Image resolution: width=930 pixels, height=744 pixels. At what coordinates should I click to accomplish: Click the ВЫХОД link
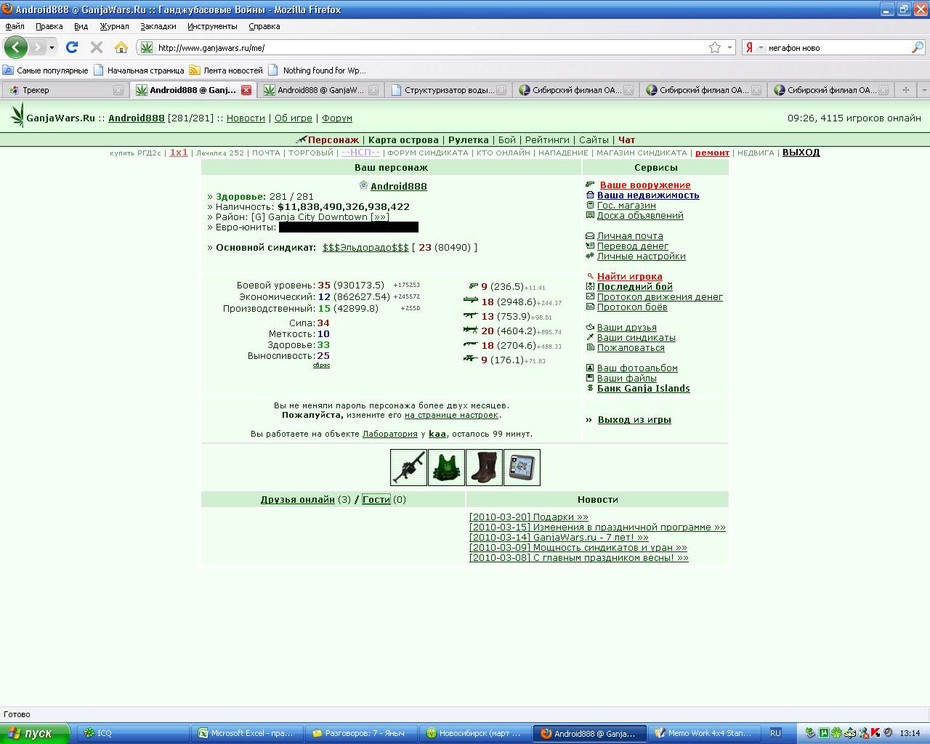801,152
